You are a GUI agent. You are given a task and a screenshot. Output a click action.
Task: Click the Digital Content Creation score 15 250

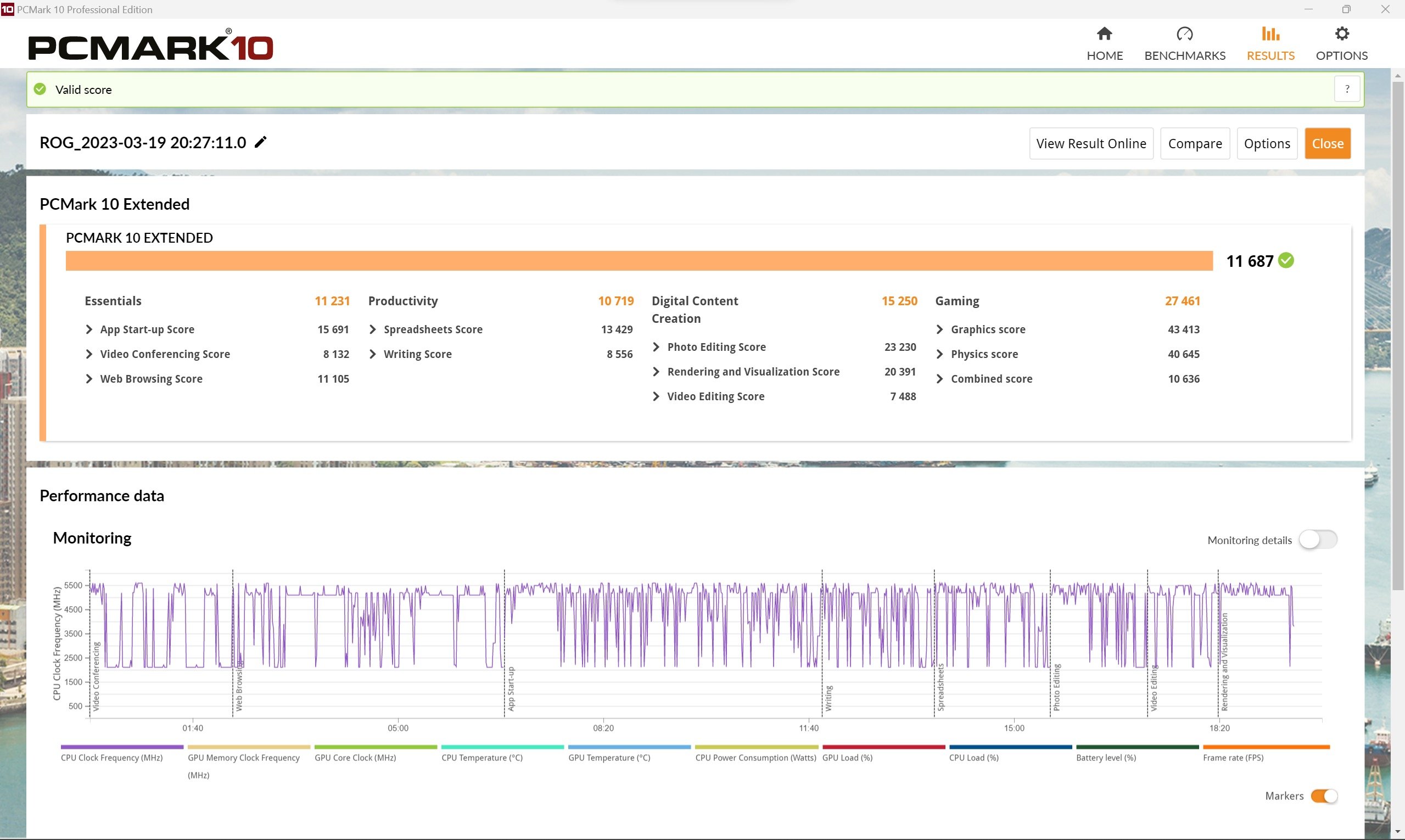(x=899, y=301)
